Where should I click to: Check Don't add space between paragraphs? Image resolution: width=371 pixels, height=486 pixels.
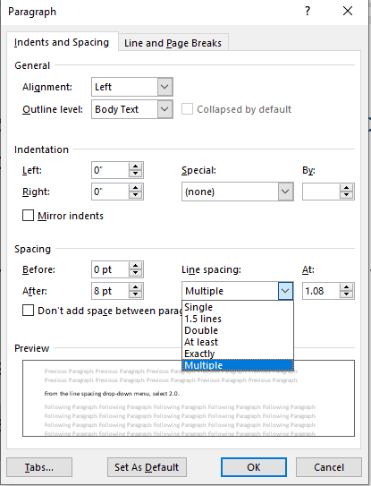[28, 310]
